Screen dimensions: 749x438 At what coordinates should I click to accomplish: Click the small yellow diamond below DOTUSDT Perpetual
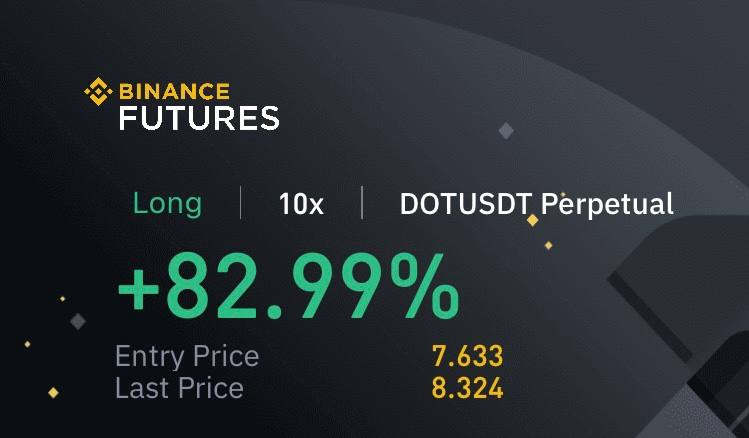(548, 246)
